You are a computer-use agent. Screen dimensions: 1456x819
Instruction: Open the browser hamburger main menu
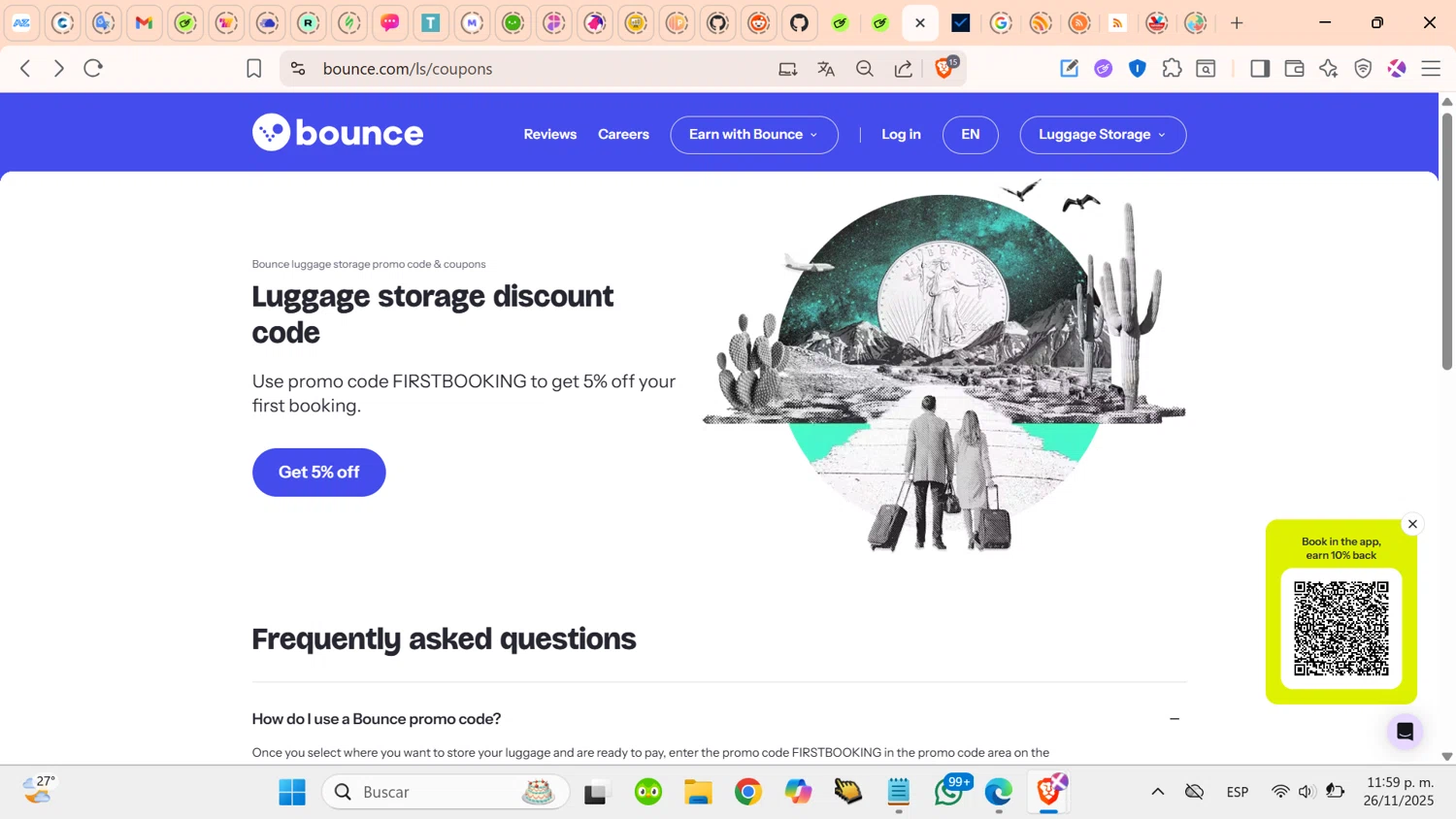[1431, 69]
